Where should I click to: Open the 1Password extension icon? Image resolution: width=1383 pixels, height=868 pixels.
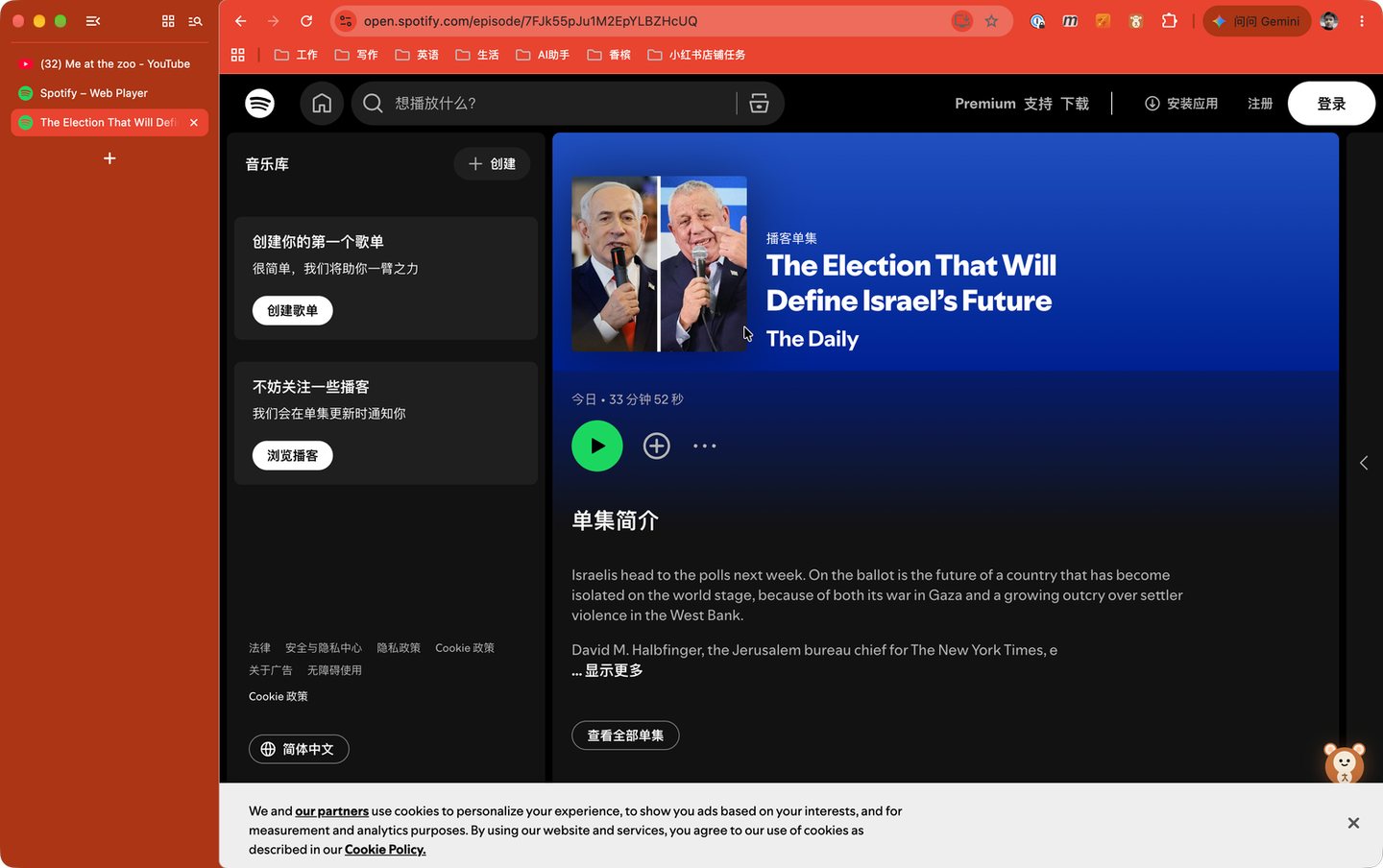coord(1037,21)
